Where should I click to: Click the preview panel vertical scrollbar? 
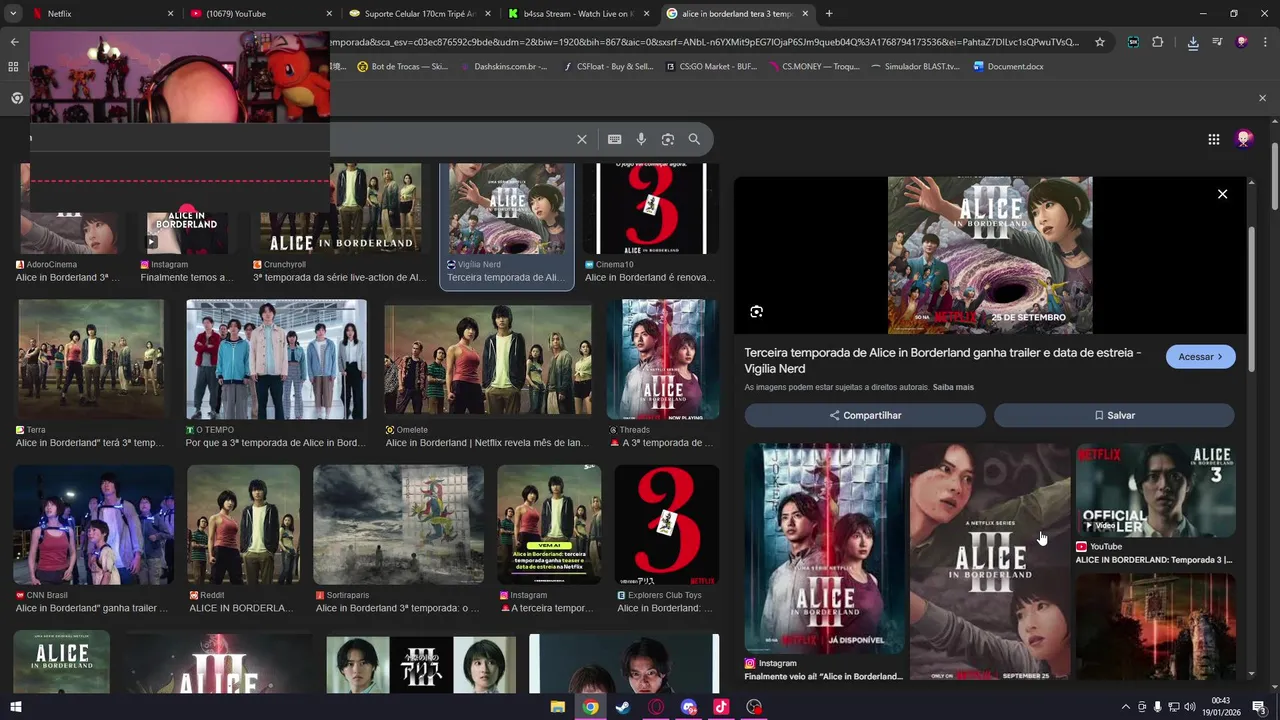[1251, 300]
